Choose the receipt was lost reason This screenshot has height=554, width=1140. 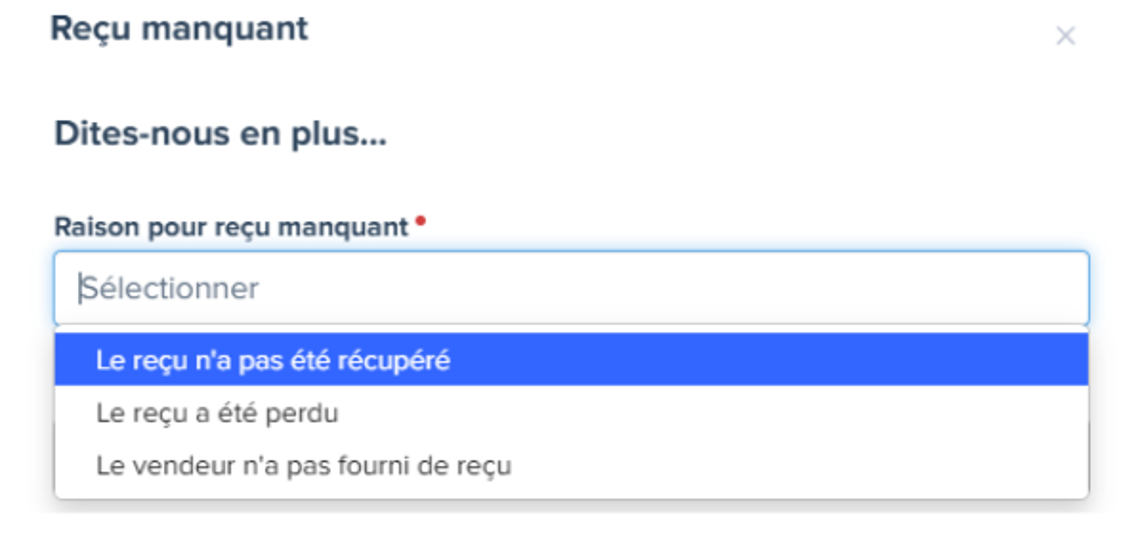pyautogui.click(x=217, y=413)
